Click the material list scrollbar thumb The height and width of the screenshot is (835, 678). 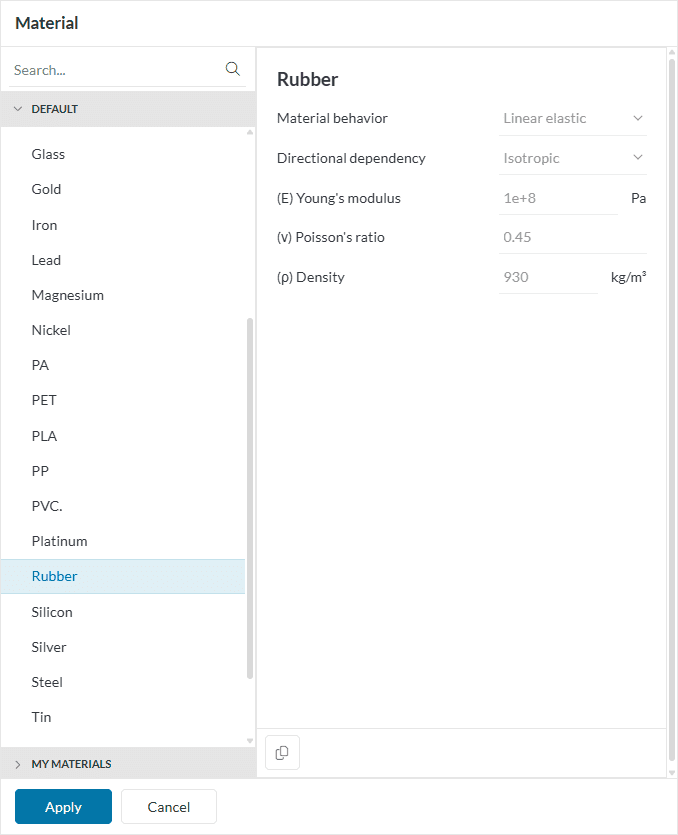coord(250,500)
